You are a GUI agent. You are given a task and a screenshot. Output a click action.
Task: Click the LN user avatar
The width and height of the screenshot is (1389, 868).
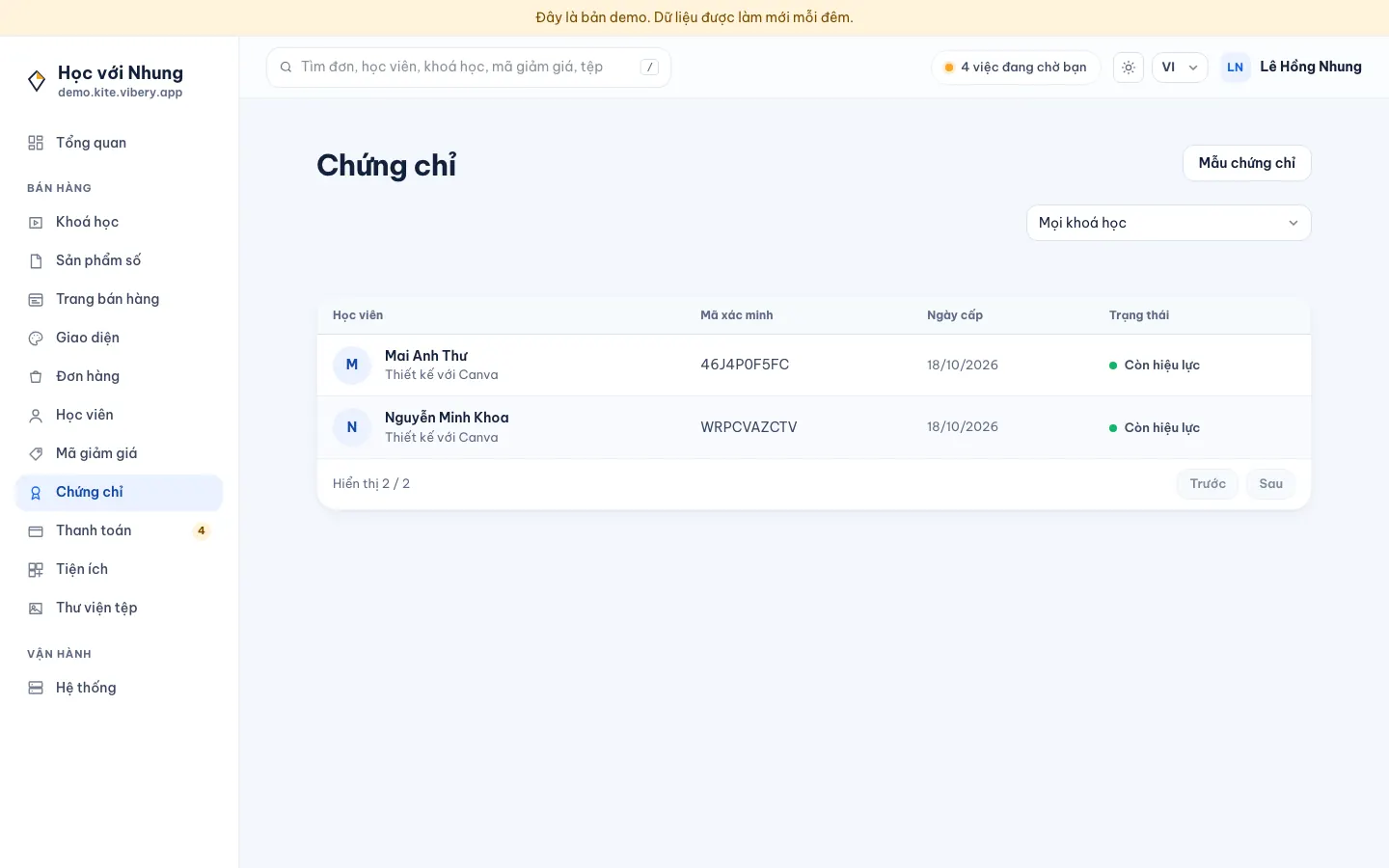click(1236, 67)
